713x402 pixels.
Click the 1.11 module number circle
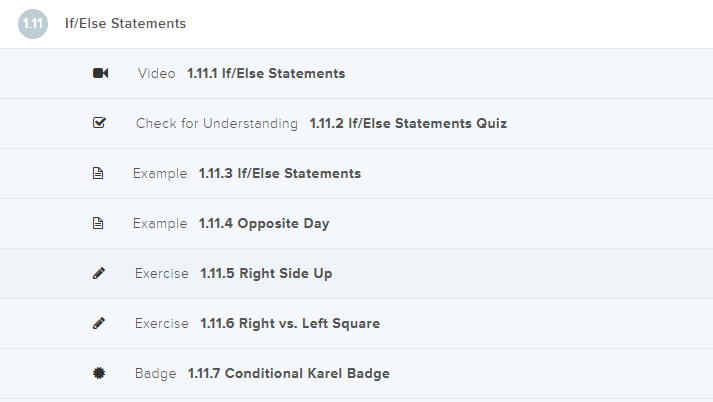tap(33, 23)
